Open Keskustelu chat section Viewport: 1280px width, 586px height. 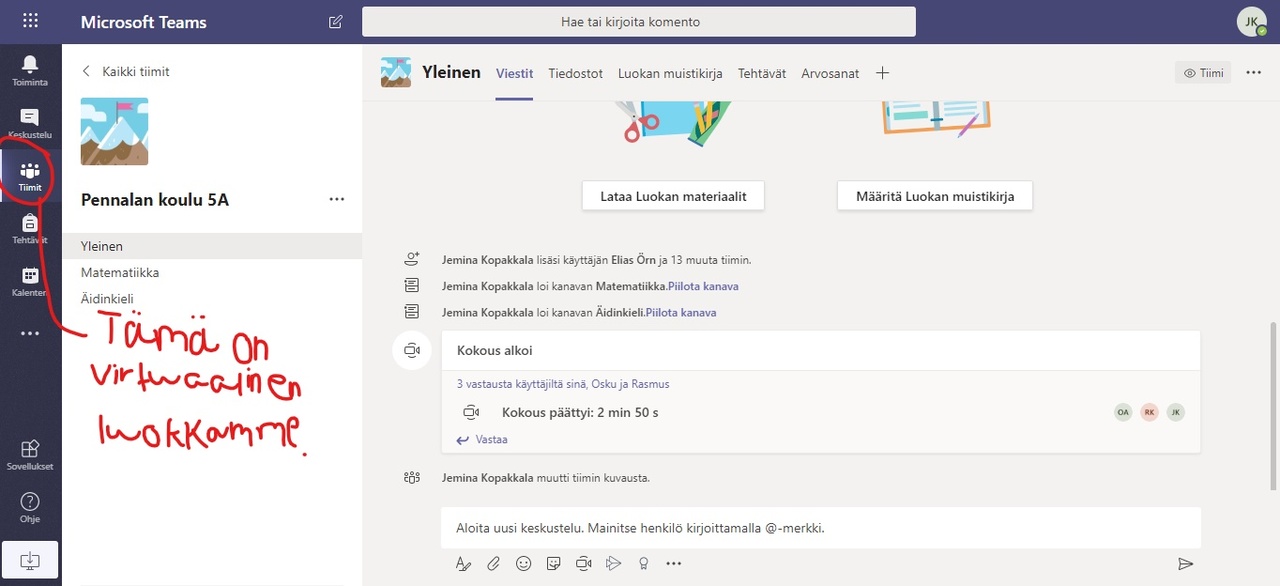coord(30,123)
